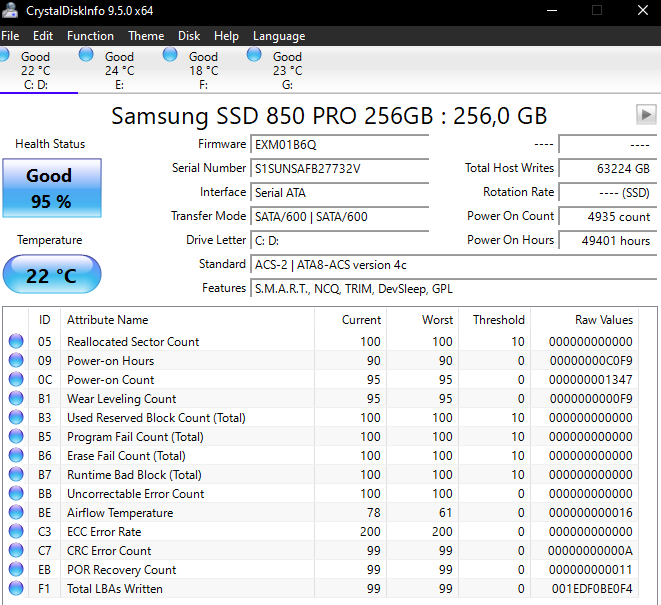Screen dimensions: 661x605
Task: Select the C: D: disk tab
Action: point(35,70)
